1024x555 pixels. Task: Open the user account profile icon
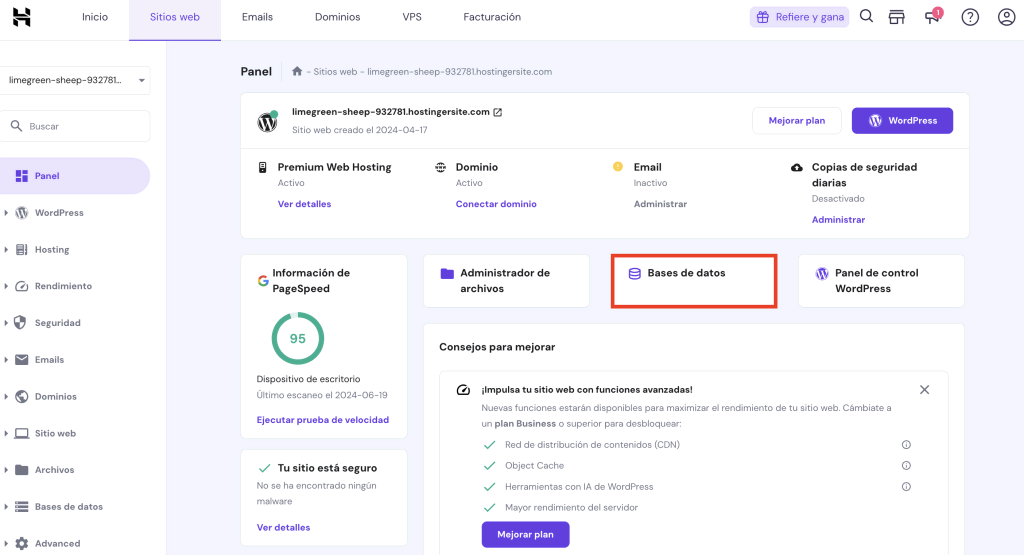(1006, 17)
